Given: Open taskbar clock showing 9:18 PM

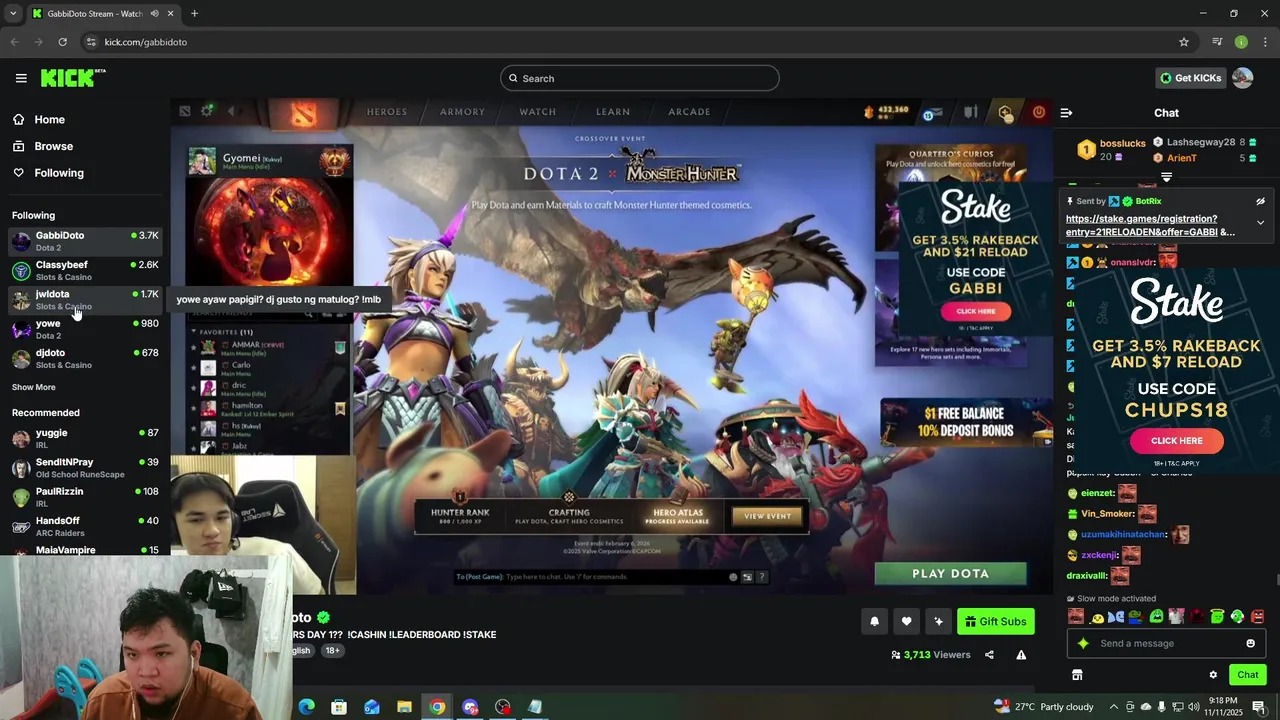Looking at the screenshot, I should click(1223, 707).
